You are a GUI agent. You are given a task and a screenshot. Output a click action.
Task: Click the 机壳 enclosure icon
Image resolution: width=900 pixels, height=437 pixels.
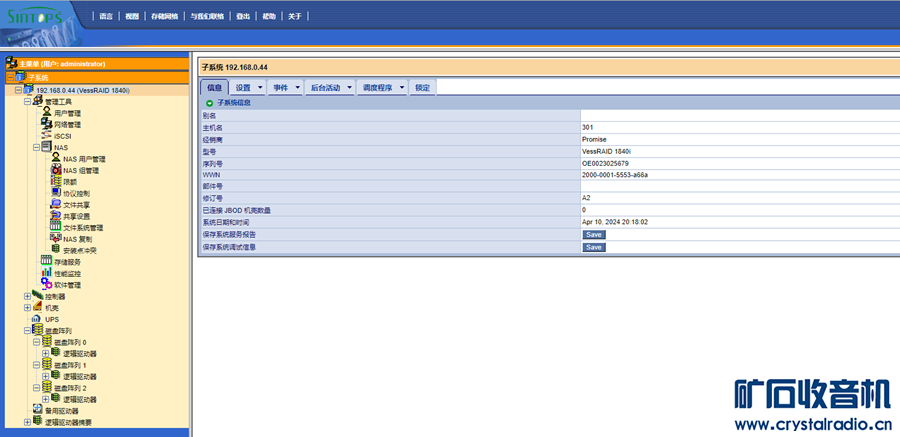point(37,307)
